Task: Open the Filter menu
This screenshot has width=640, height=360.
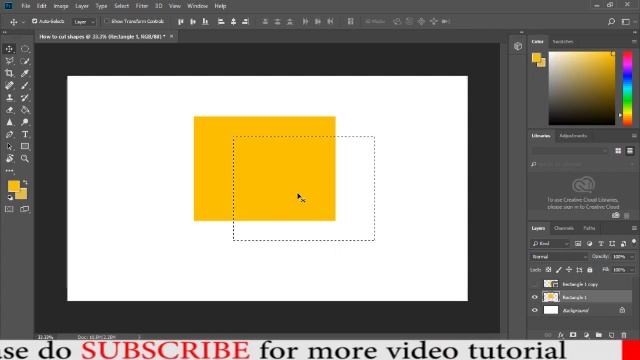Action: pos(142,6)
